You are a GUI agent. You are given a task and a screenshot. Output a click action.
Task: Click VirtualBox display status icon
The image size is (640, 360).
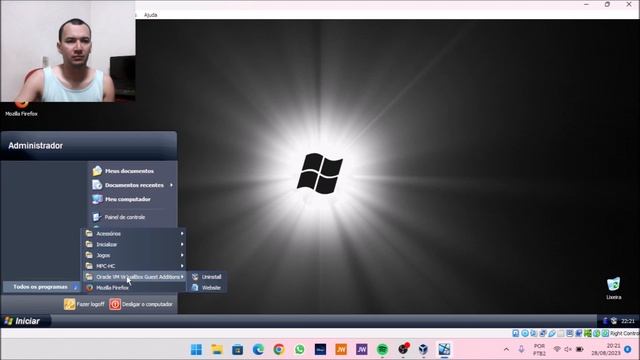570,333
